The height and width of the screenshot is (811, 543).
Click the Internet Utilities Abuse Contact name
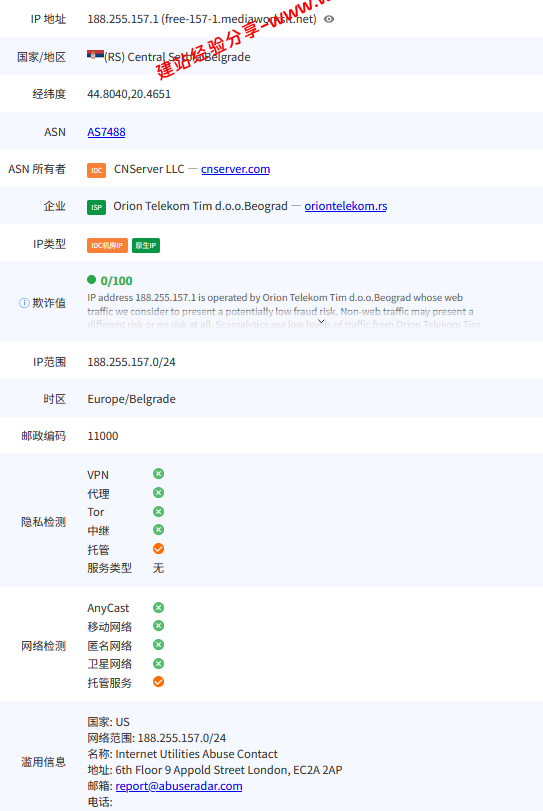[196, 754]
